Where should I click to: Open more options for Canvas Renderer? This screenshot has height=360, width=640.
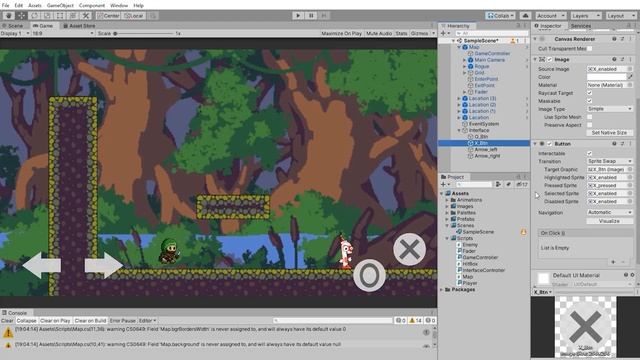tap(630, 39)
